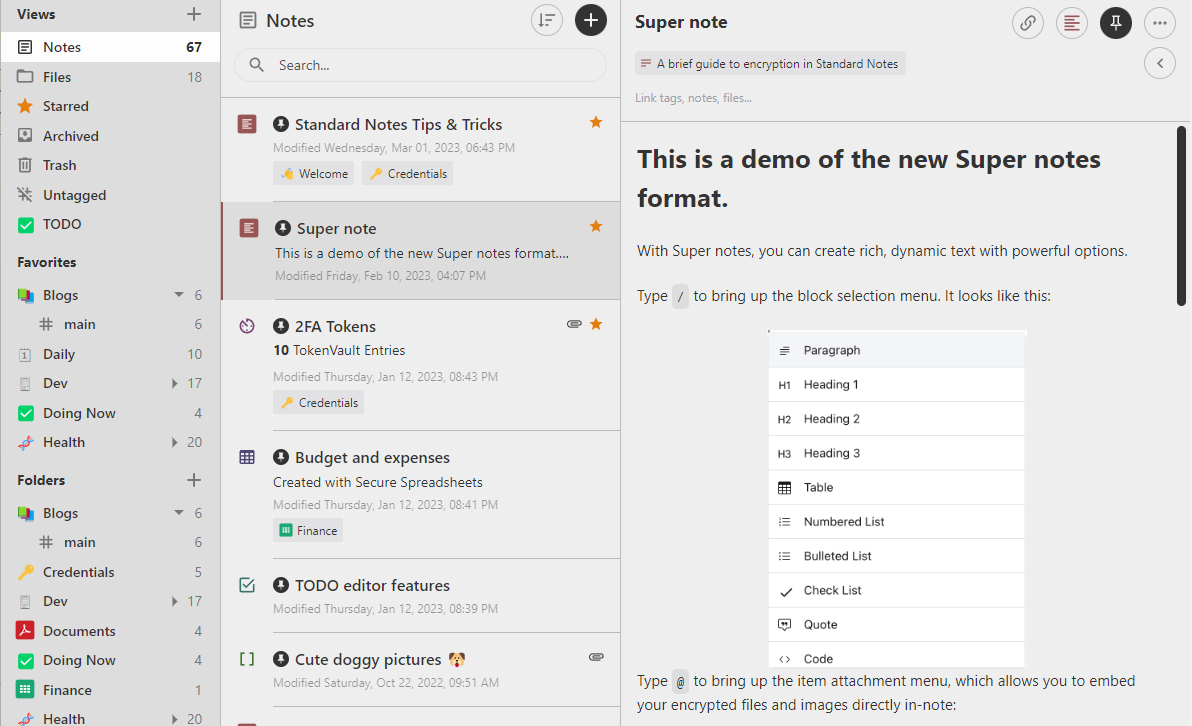Select the Super note list item
The height and width of the screenshot is (726, 1192).
pyautogui.click(x=421, y=251)
